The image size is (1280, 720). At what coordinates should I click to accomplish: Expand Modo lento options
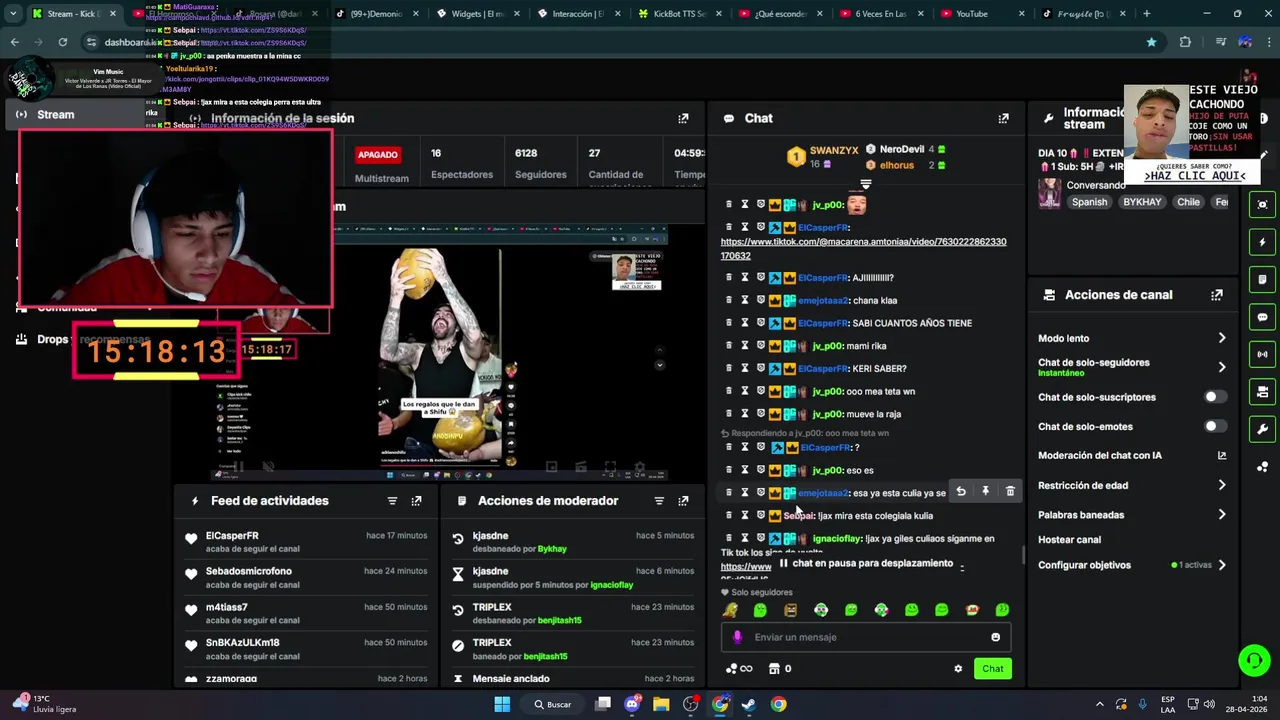(x=1221, y=338)
